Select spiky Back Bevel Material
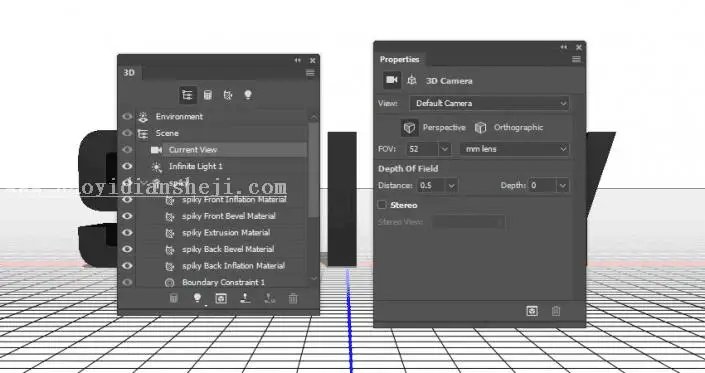Viewport: 705px width, 373px height. click(222, 249)
